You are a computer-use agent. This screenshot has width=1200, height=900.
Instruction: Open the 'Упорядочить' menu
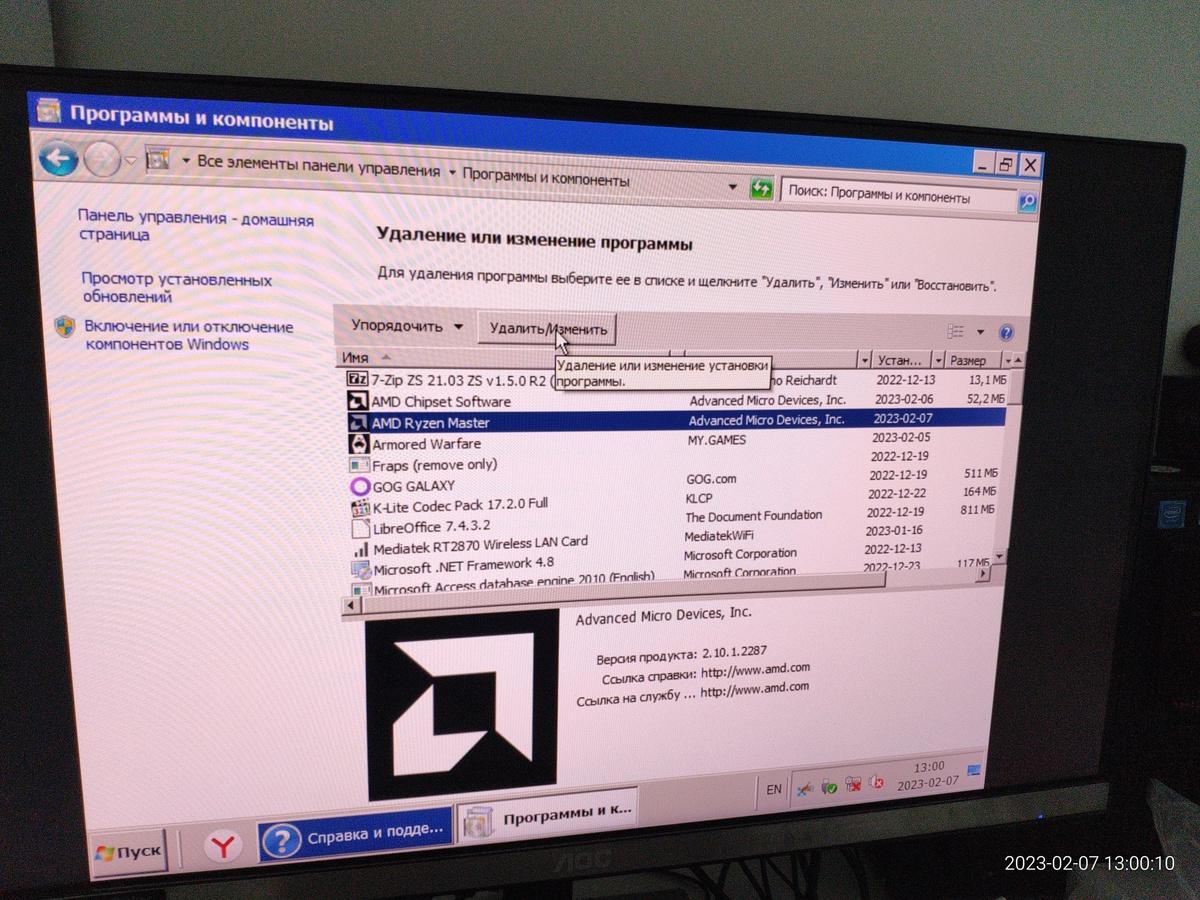click(407, 326)
